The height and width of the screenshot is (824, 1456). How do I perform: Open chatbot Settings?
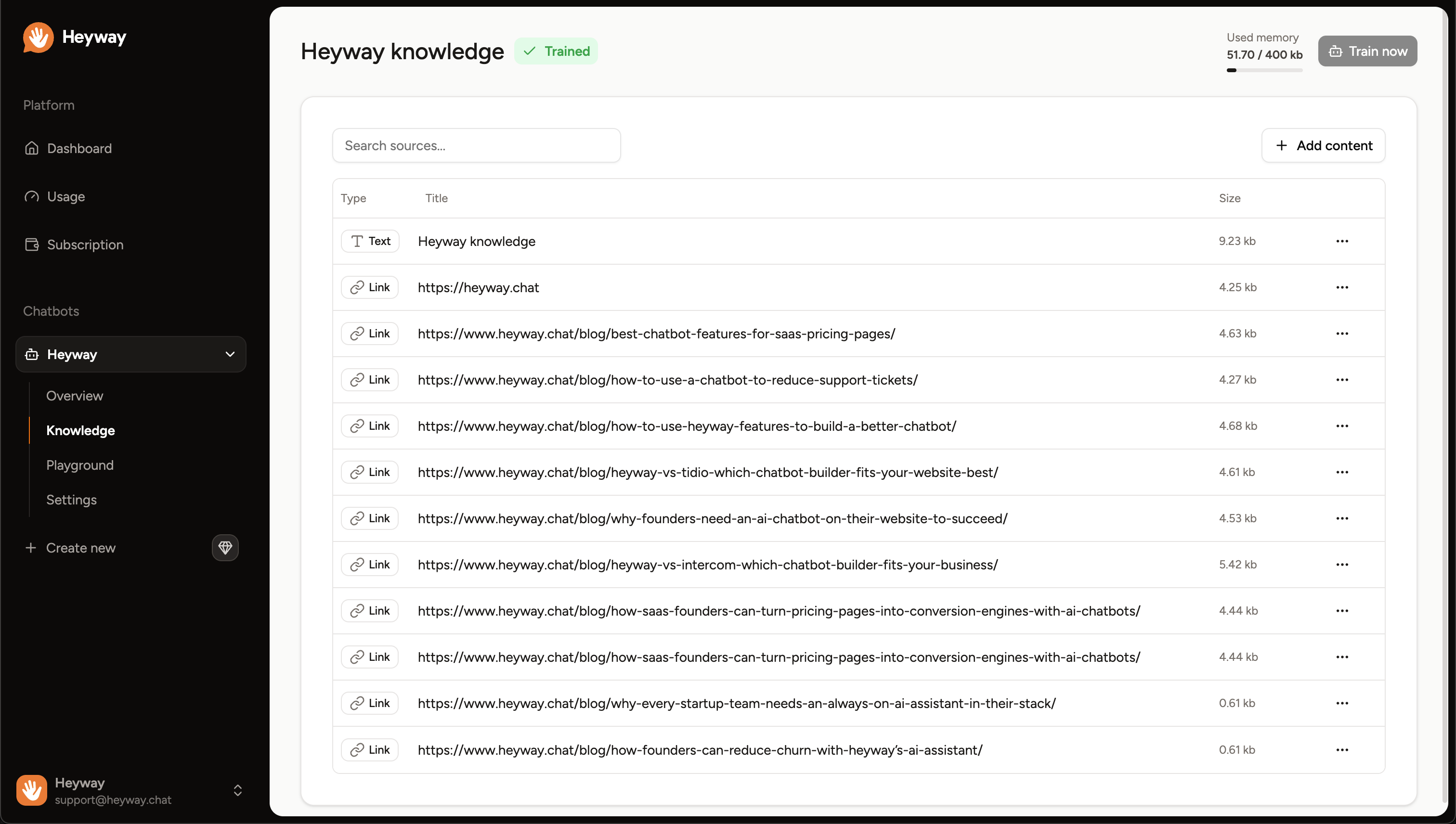[x=71, y=500]
